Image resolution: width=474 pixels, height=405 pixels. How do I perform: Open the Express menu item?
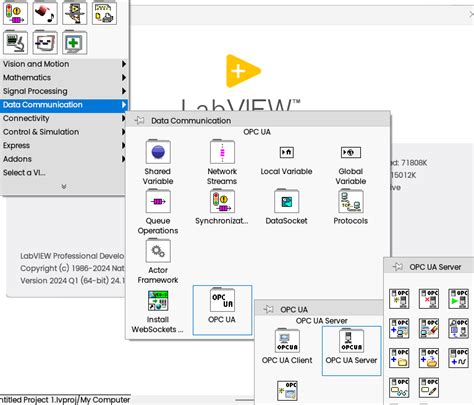click(x=64, y=145)
